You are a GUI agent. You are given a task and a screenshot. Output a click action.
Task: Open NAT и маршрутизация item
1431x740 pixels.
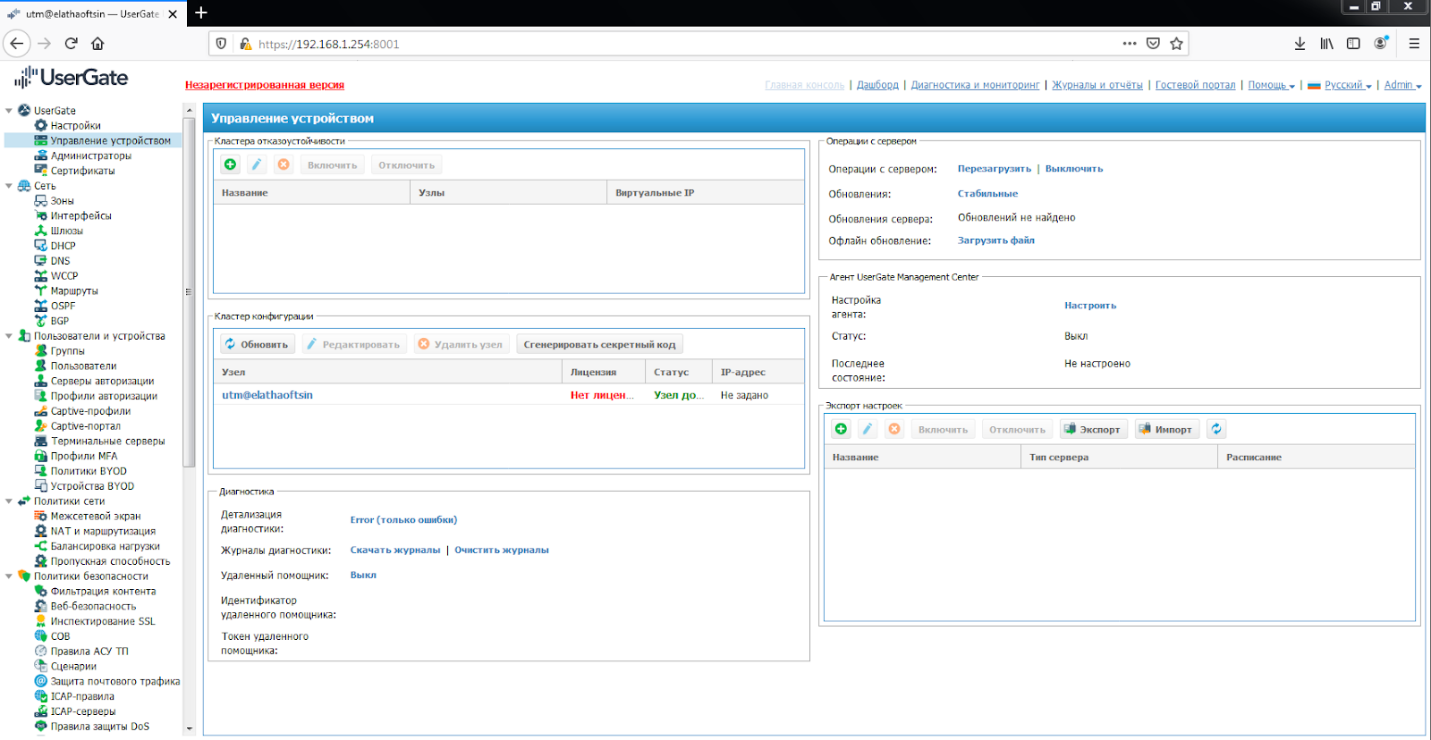tap(103, 531)
